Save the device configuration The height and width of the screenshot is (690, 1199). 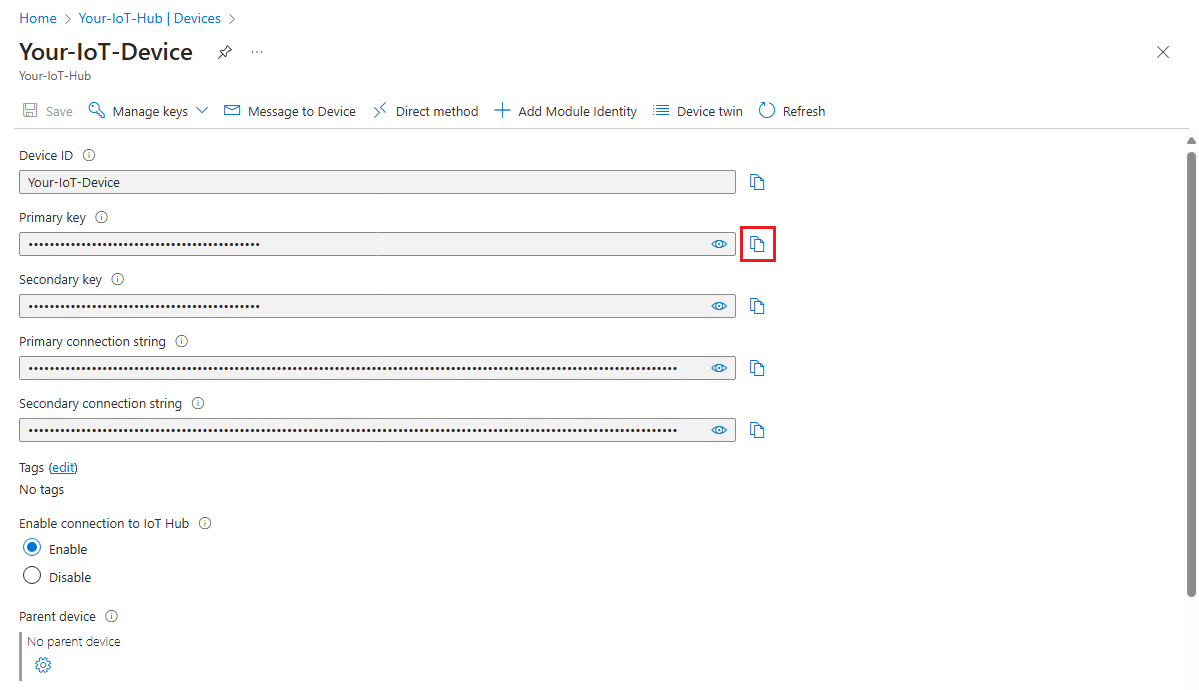click(46, 110)
